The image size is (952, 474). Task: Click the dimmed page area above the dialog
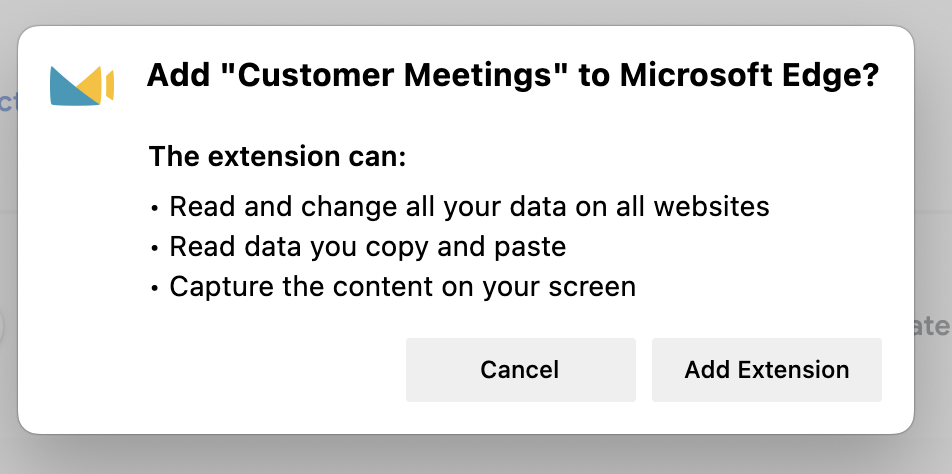click(x=476, y=11)
